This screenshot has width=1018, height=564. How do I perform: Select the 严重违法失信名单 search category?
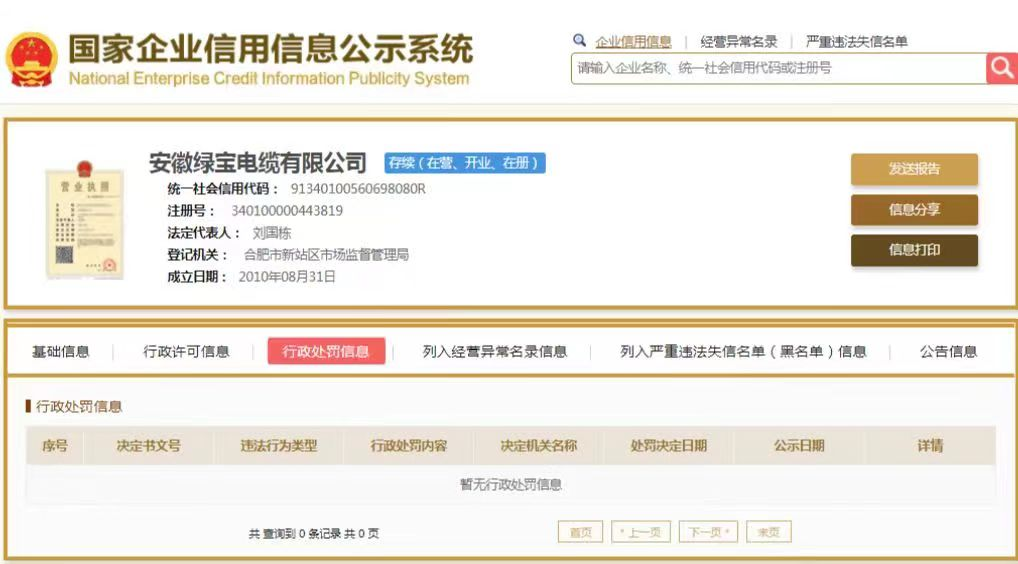(856, 42)
